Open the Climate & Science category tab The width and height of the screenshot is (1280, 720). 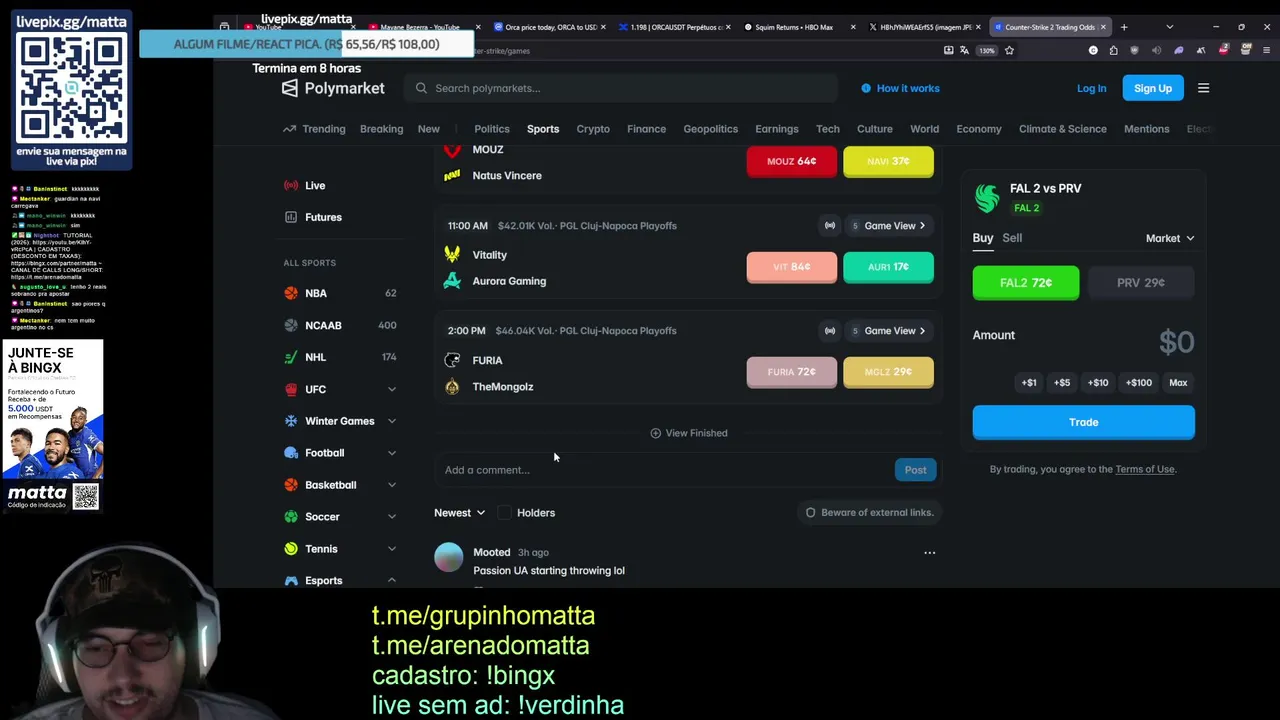(1062, 129)
